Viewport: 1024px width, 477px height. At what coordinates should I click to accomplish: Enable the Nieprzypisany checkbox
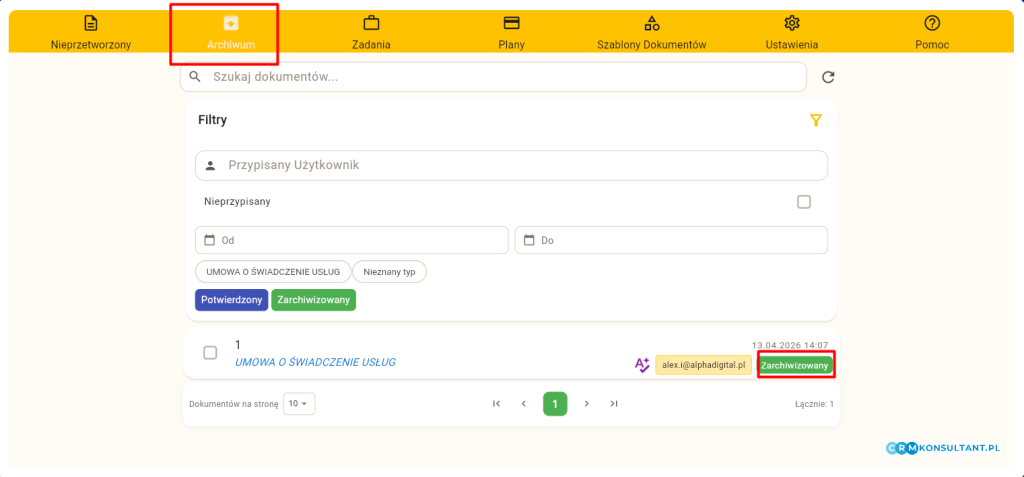(804, 201)
